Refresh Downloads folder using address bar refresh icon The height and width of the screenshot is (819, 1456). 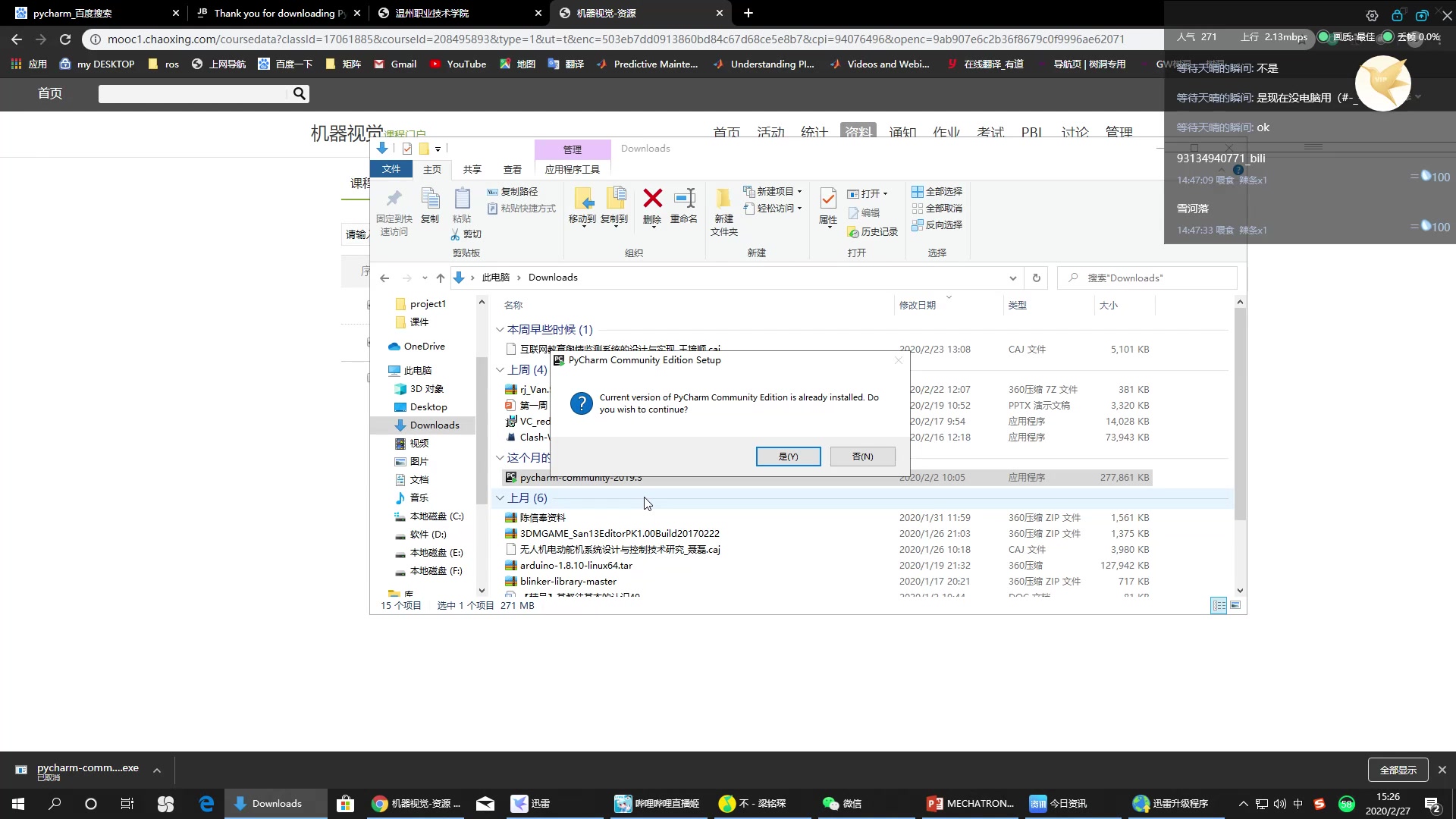pos(1036,278)
